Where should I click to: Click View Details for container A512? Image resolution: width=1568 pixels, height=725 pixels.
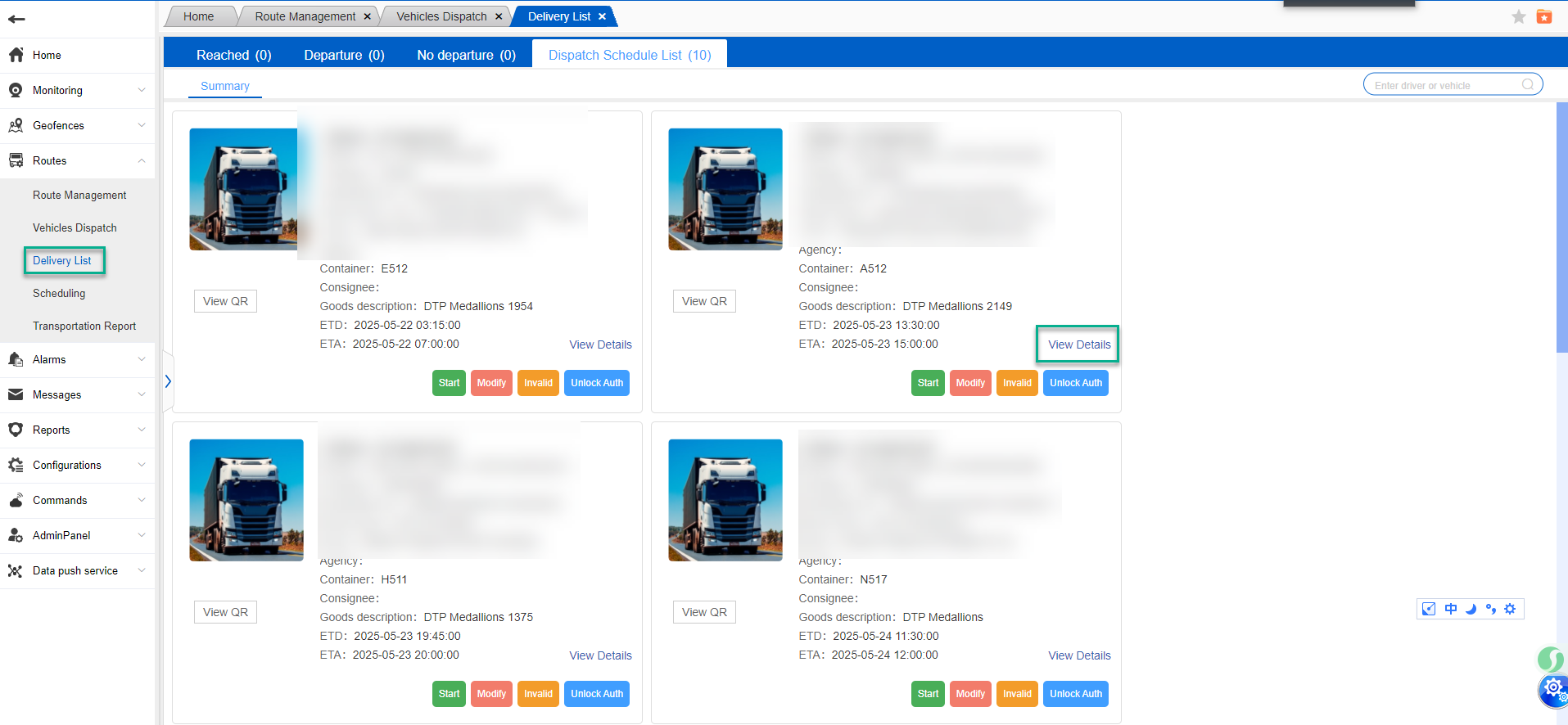(1078, 344)
